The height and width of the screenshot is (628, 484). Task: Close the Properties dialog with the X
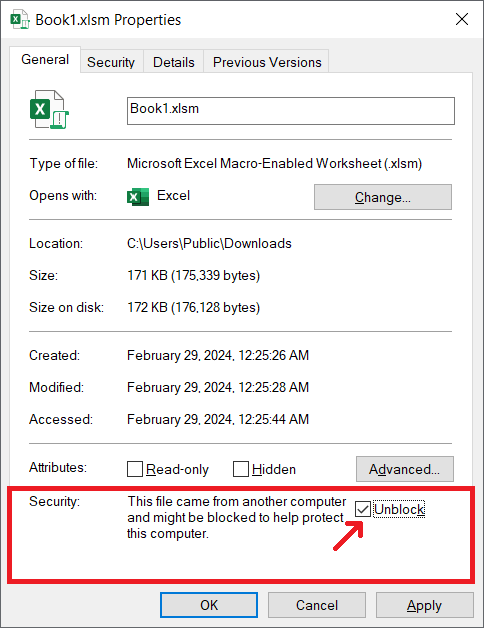click(x=462, y=19)
